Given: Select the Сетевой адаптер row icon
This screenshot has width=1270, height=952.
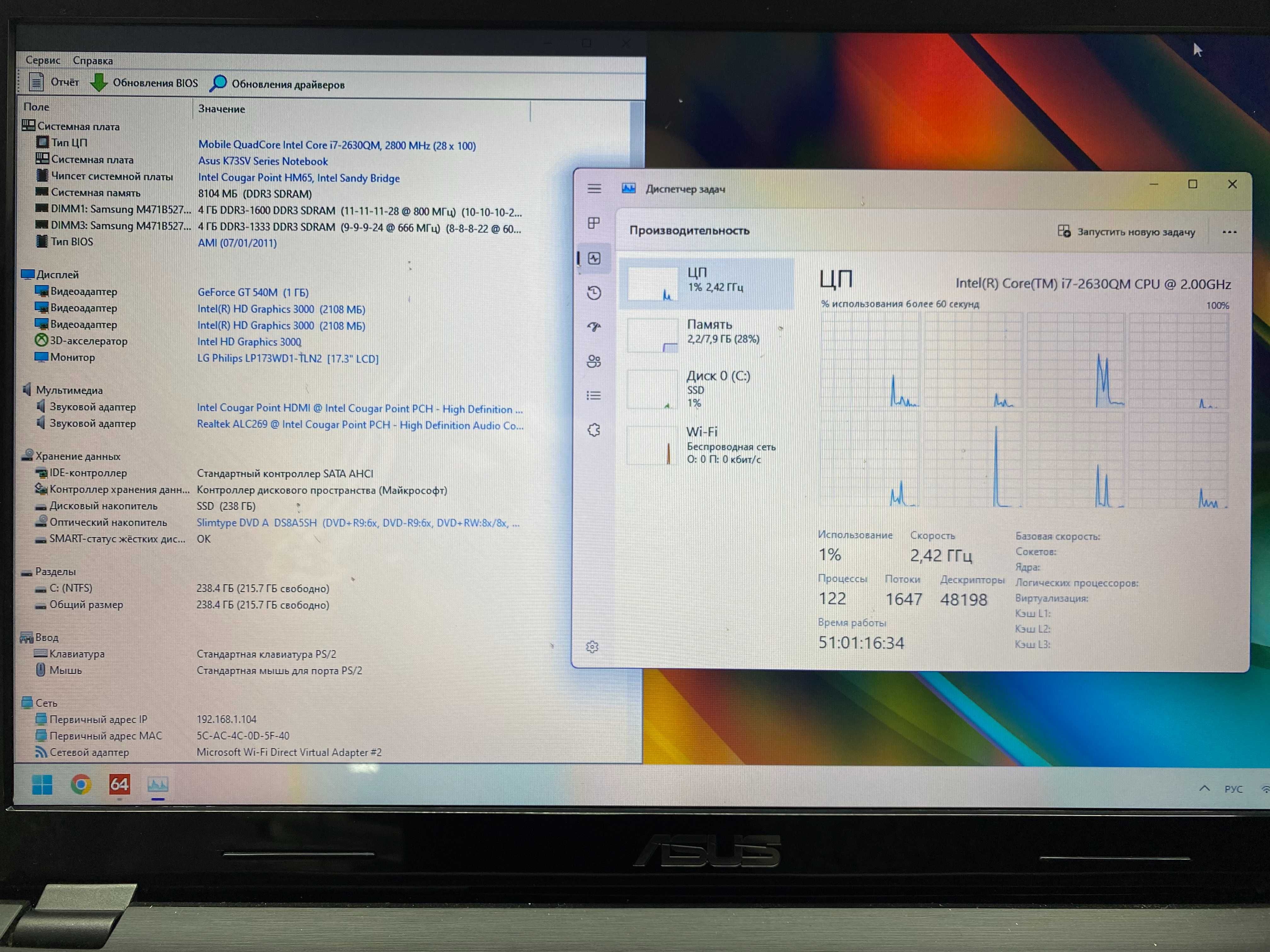Looking at the screenshot, I should tap(41, 752).
